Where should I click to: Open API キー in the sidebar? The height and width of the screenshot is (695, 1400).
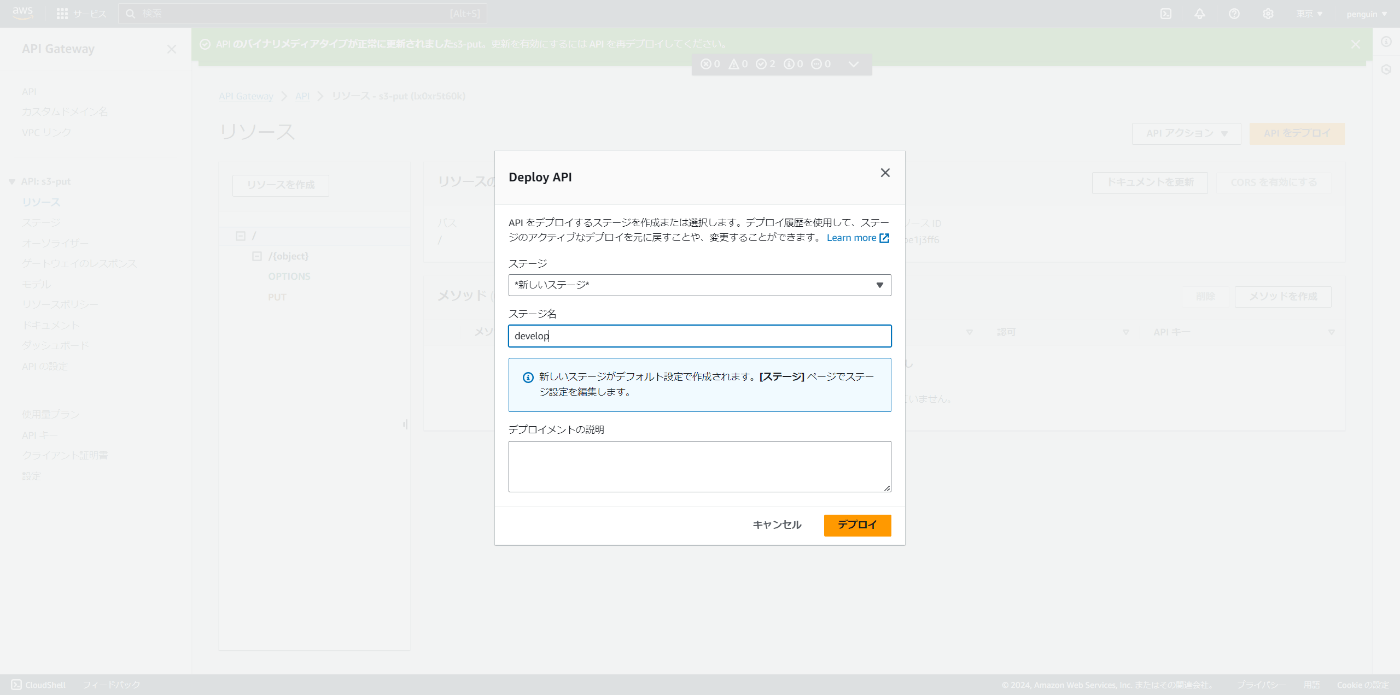[39, 435]
